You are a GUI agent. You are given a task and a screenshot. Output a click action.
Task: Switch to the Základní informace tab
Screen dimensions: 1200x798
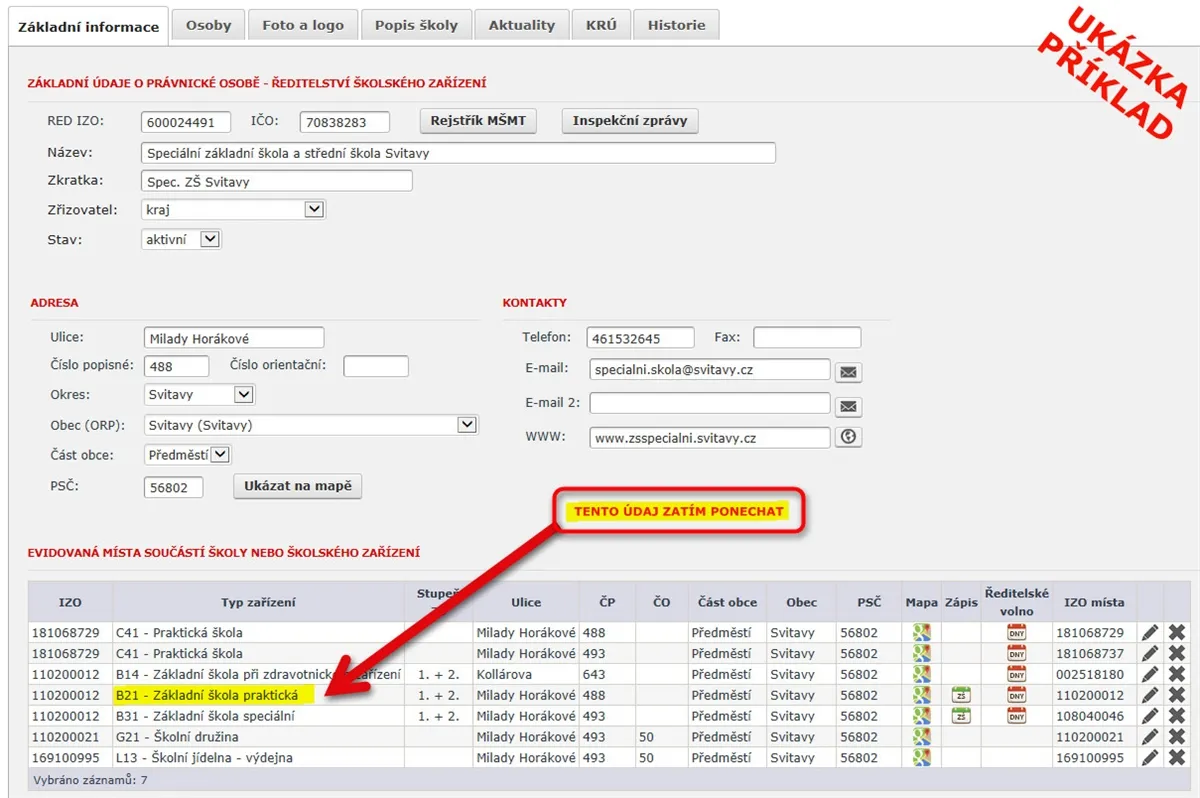[x=86, y=27]
